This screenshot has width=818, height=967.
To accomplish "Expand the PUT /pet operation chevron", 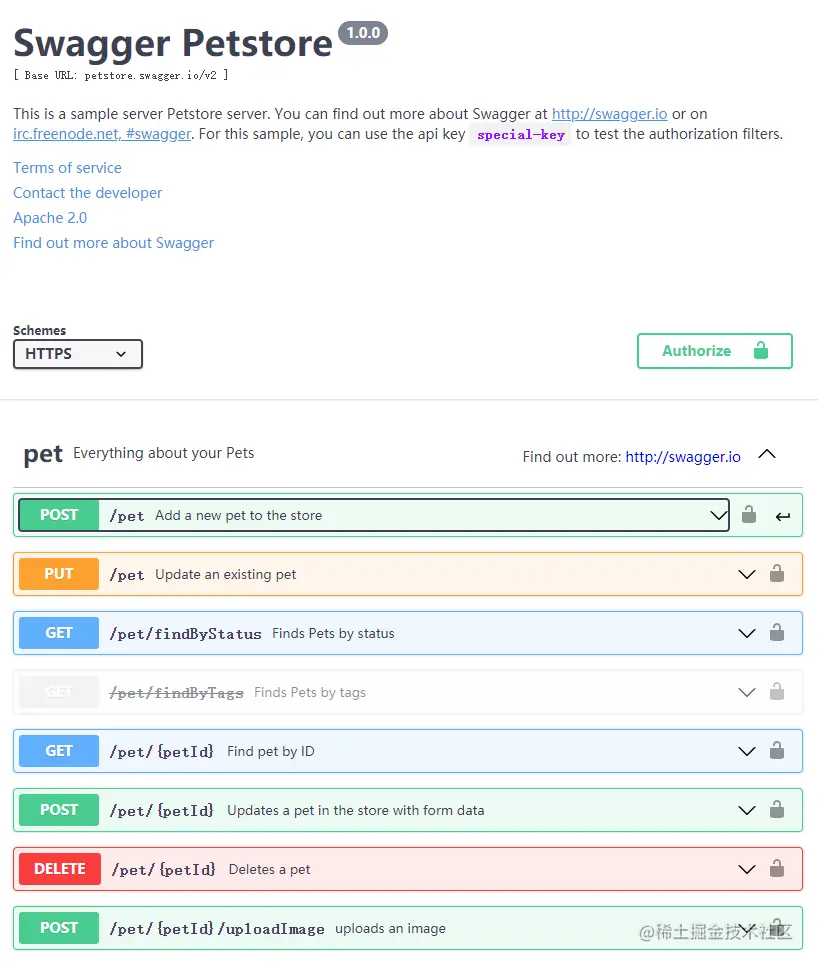I will 746,575.
